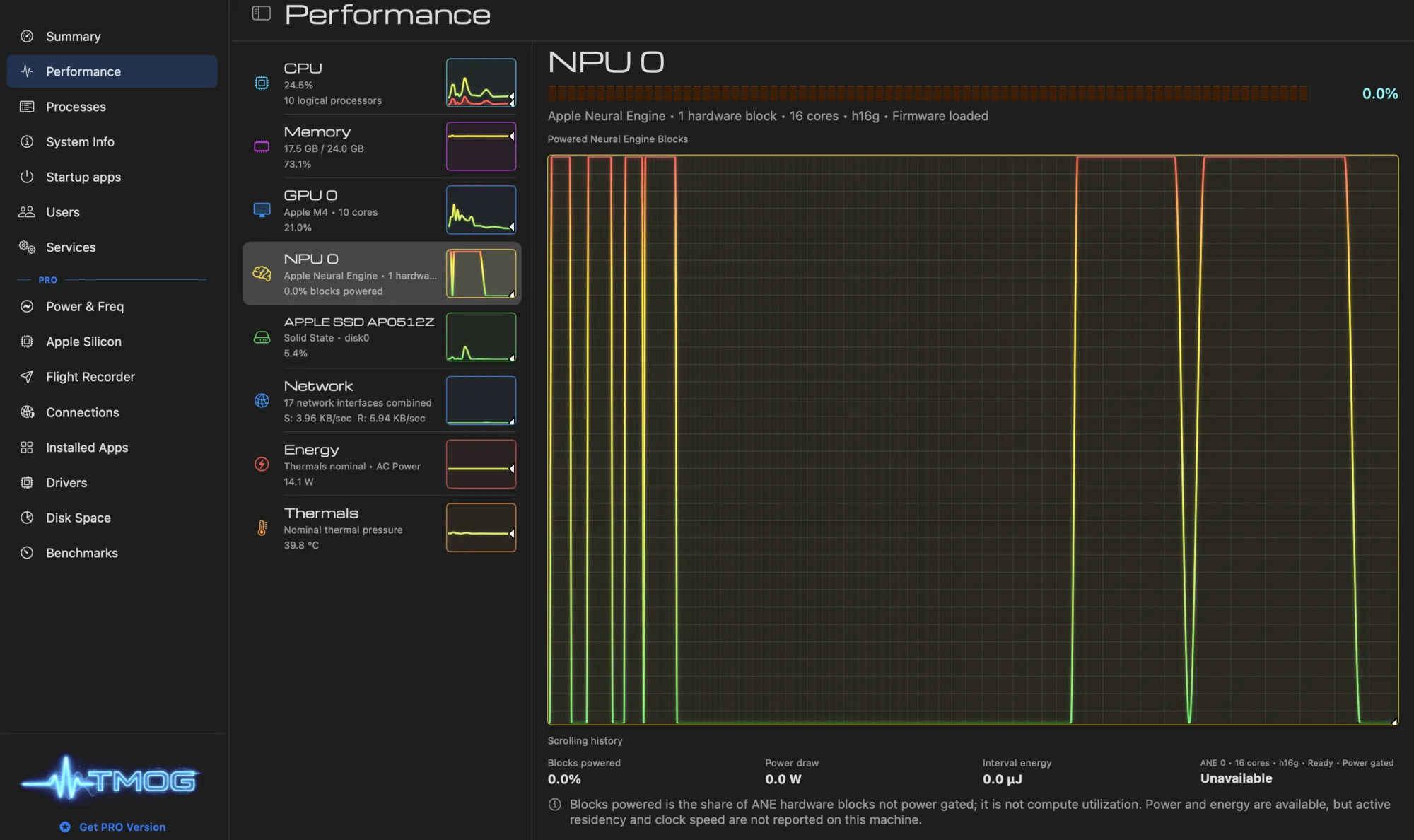Click the Apple Silicon chip icon
Screen dimensions: 1414x840
[27, 342]
